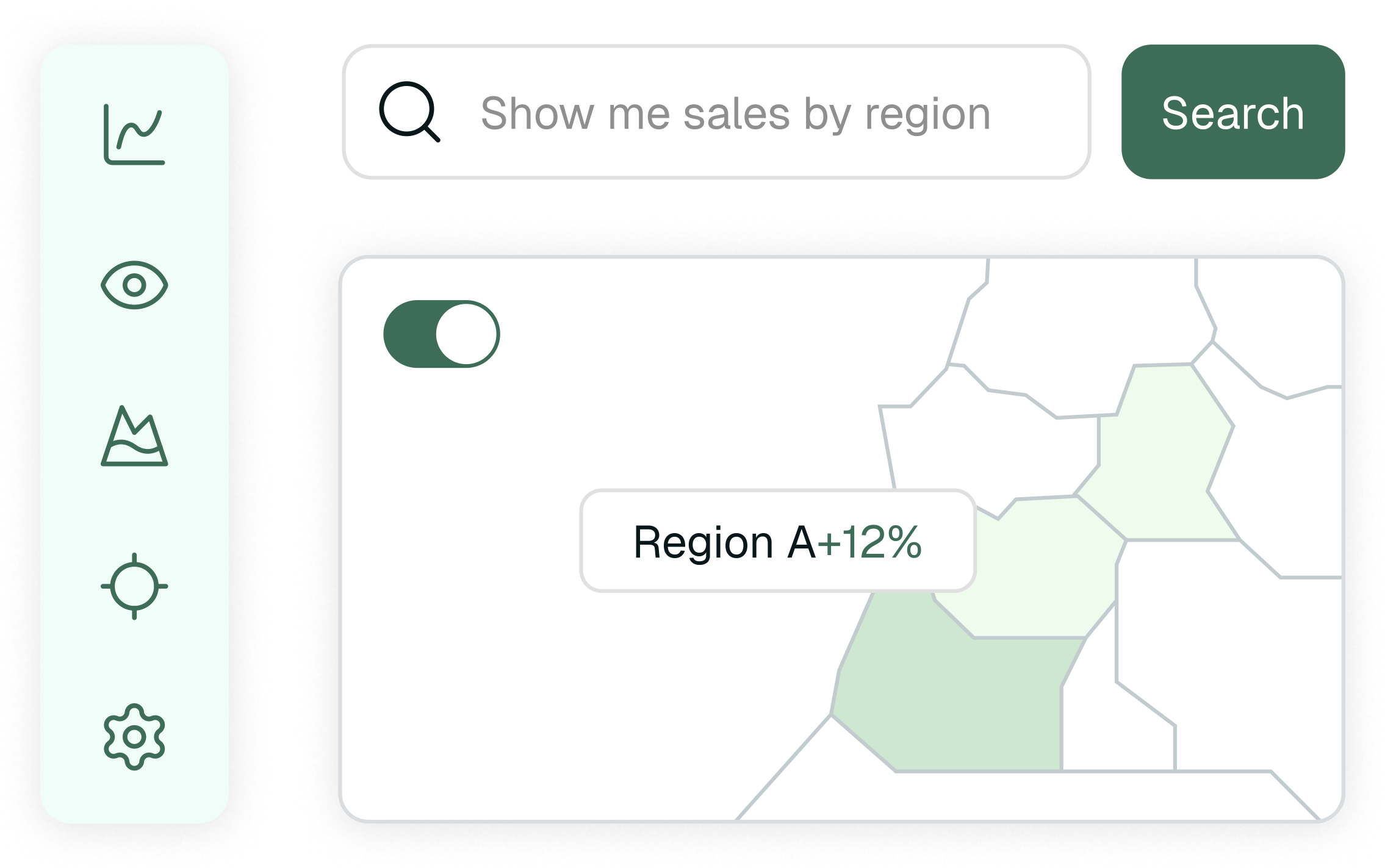
Task: Click the '+12%' growth value in tooltip
Action: pyautogui.click(x=869, y=542)
